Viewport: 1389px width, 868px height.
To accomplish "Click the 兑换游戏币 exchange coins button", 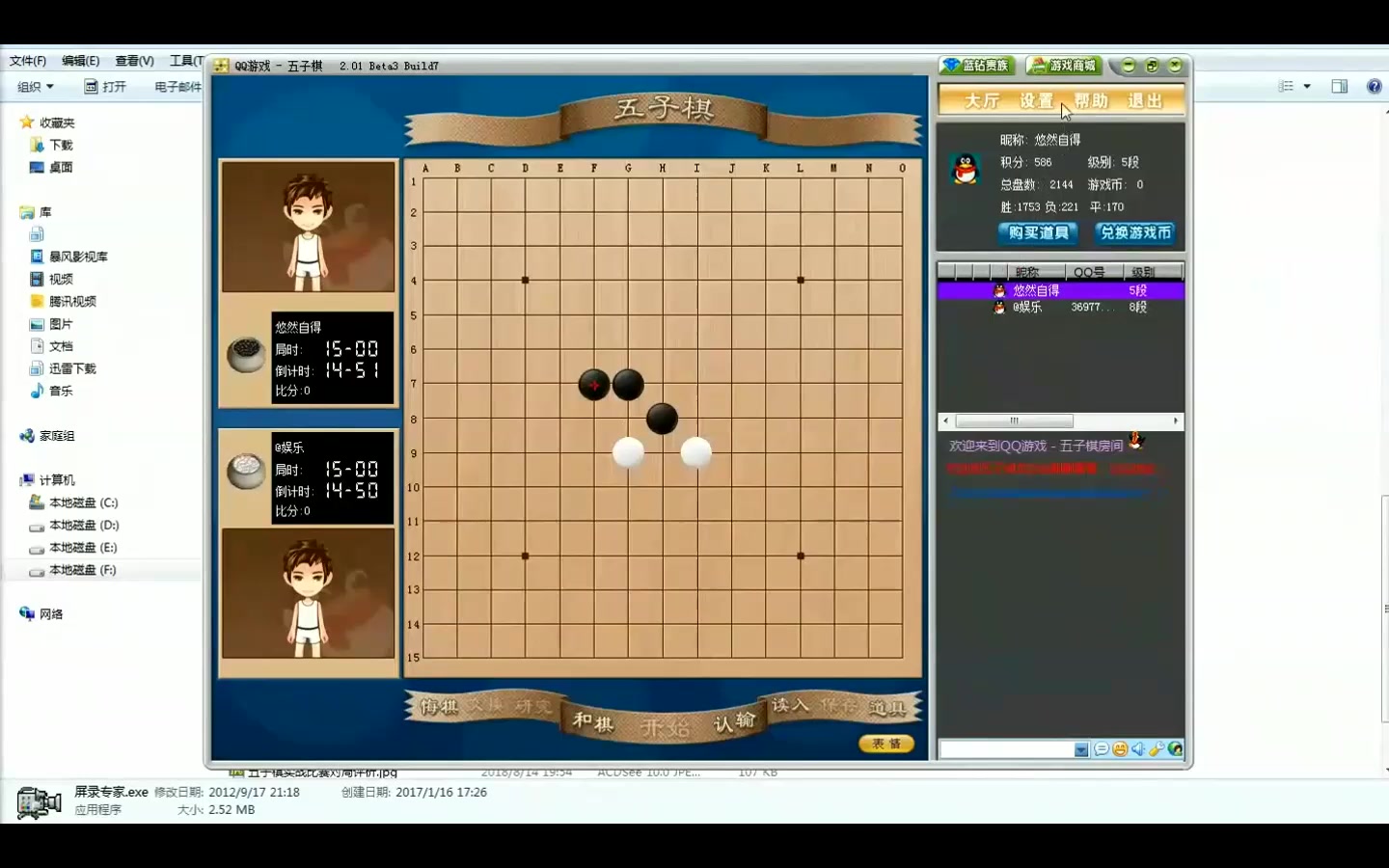I will [1135, 232].
